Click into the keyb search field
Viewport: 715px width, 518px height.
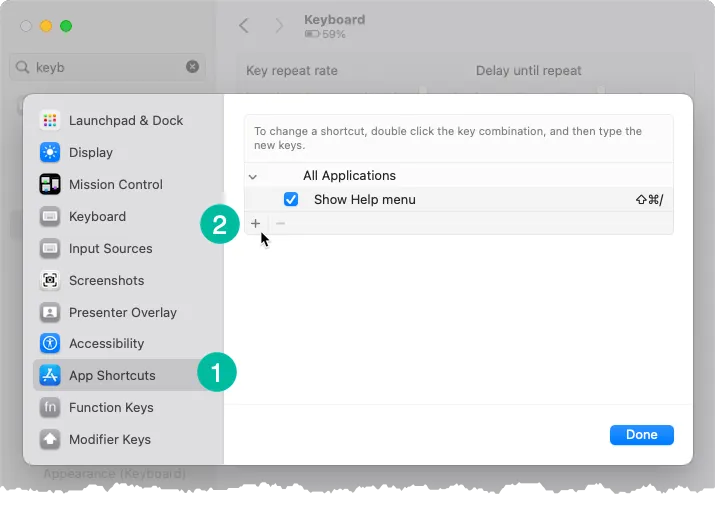(107, 67)
